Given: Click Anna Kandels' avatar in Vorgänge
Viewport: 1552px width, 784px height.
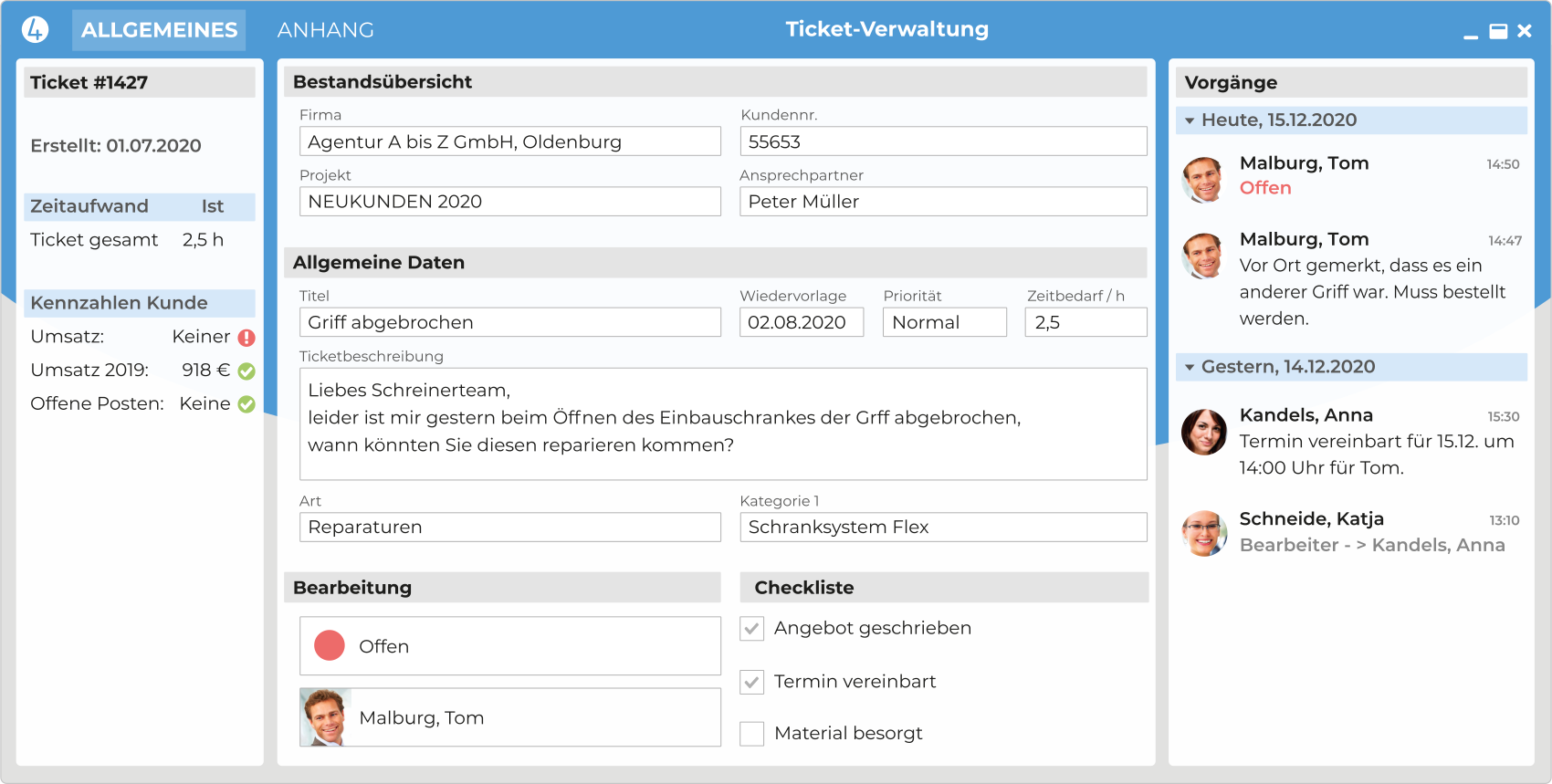Looking at the screenshot, I should [x=1203, y=432].
